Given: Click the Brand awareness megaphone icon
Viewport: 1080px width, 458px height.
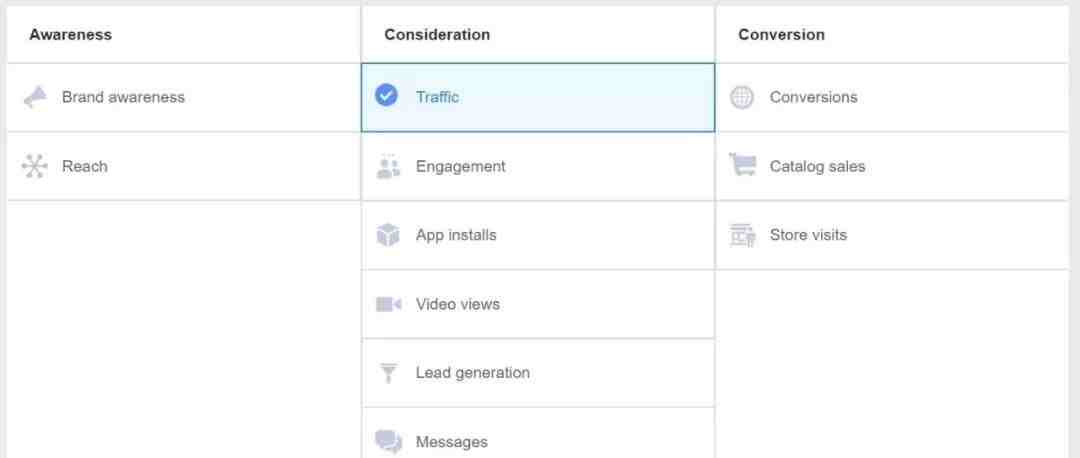Looking at the screenshot, I should 34,97.
